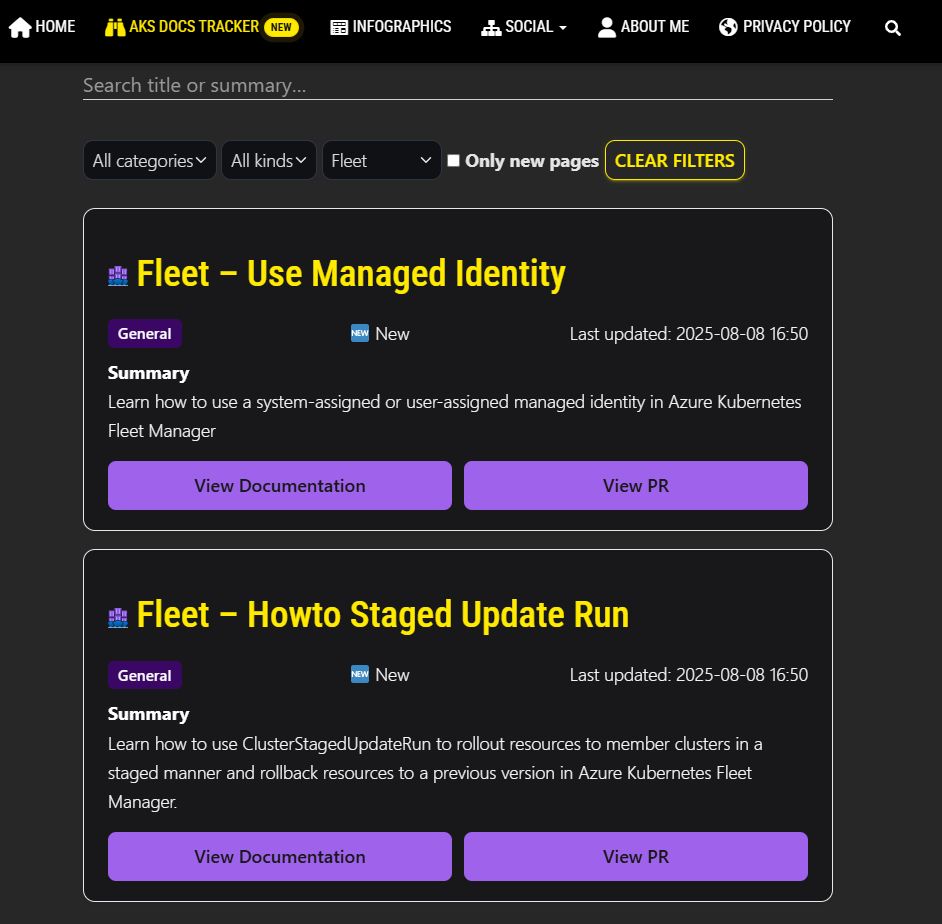Click the About Me person icon

pyautogui.click(x=607, y=28)
